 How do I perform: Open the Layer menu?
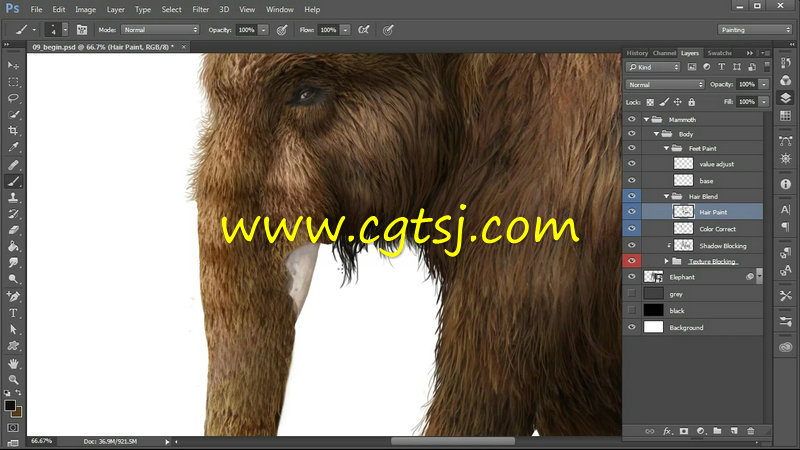115,9
